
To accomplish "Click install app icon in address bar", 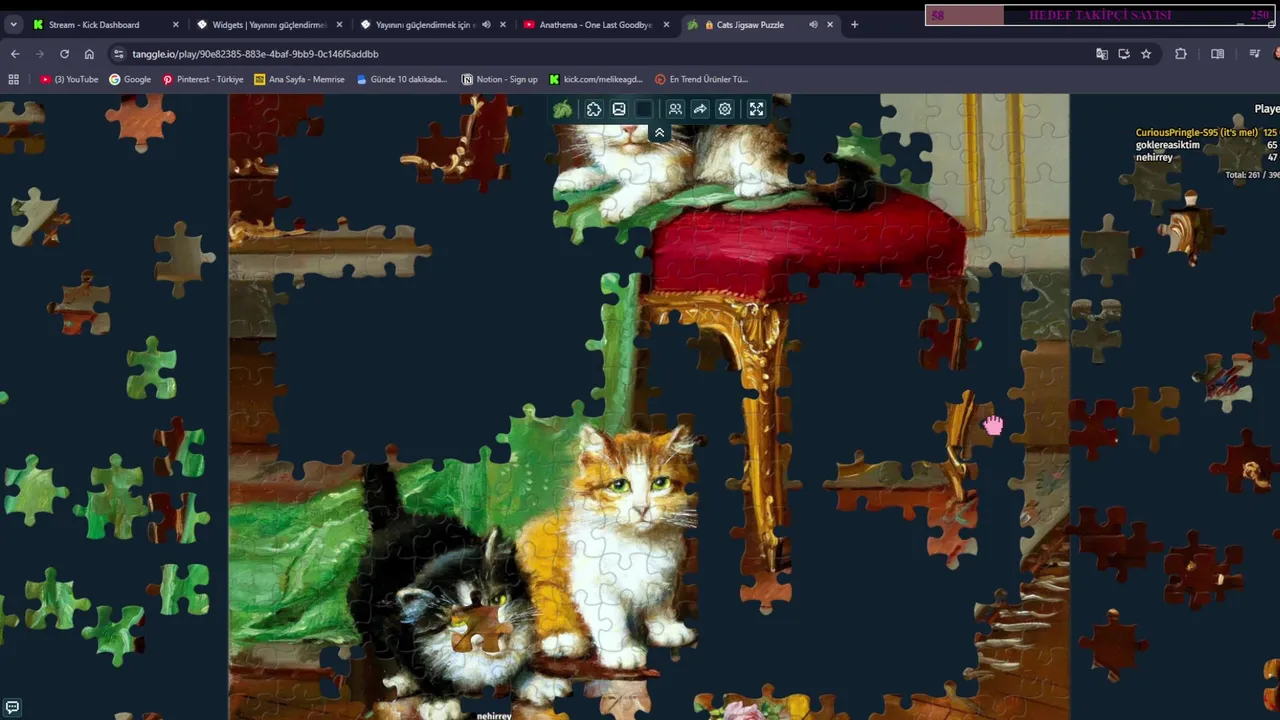I will click(x=1124, y=54).
